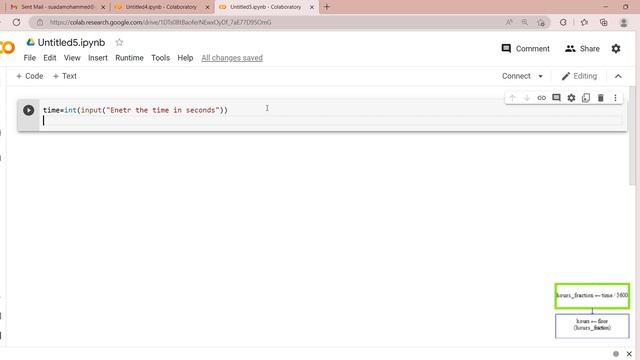This screenshot has width=640, height=360.
Task: Click the hours floor flowchart box
Action: 592,325
